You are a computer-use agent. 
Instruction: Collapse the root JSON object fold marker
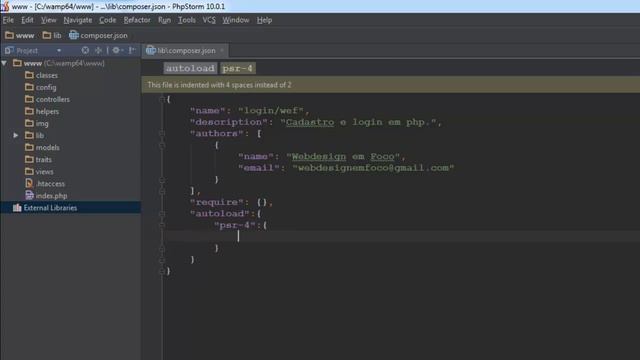click(162, 99)
